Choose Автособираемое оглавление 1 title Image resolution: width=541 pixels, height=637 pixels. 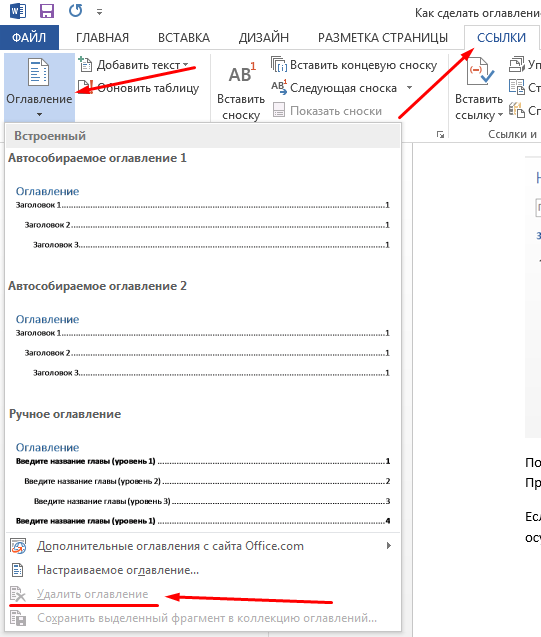pos(97,158)
